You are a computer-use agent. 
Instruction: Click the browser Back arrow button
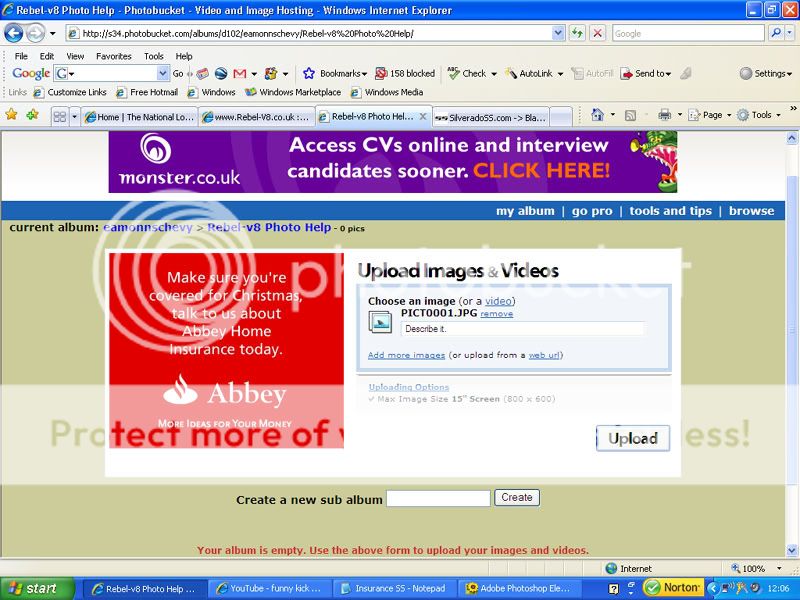(14, 33)
